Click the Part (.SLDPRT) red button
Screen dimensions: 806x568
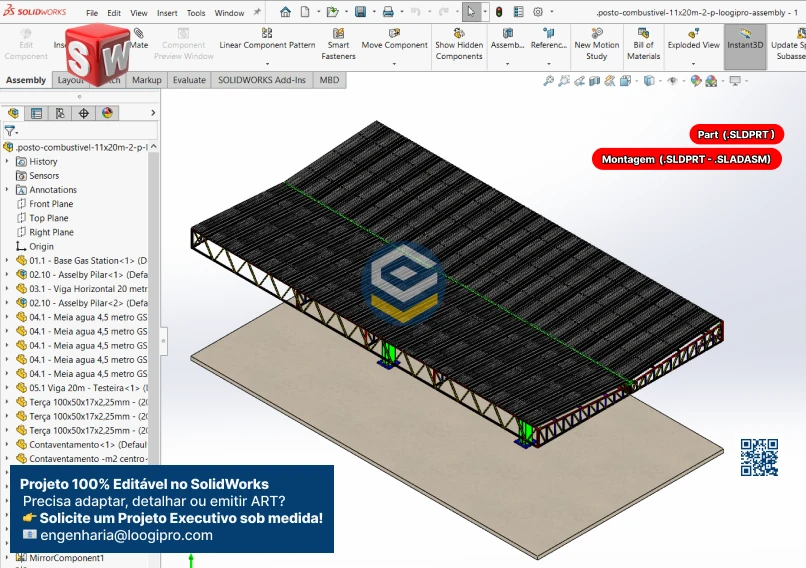[x=736, y=134]
